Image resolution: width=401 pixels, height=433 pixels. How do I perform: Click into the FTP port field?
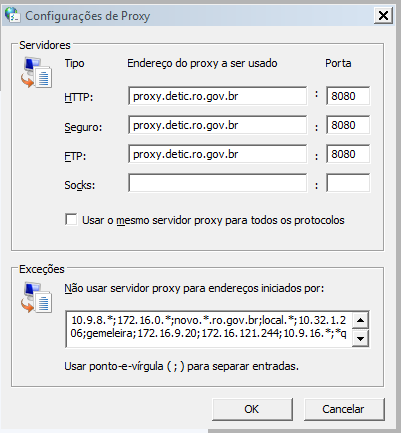point(348,154)
